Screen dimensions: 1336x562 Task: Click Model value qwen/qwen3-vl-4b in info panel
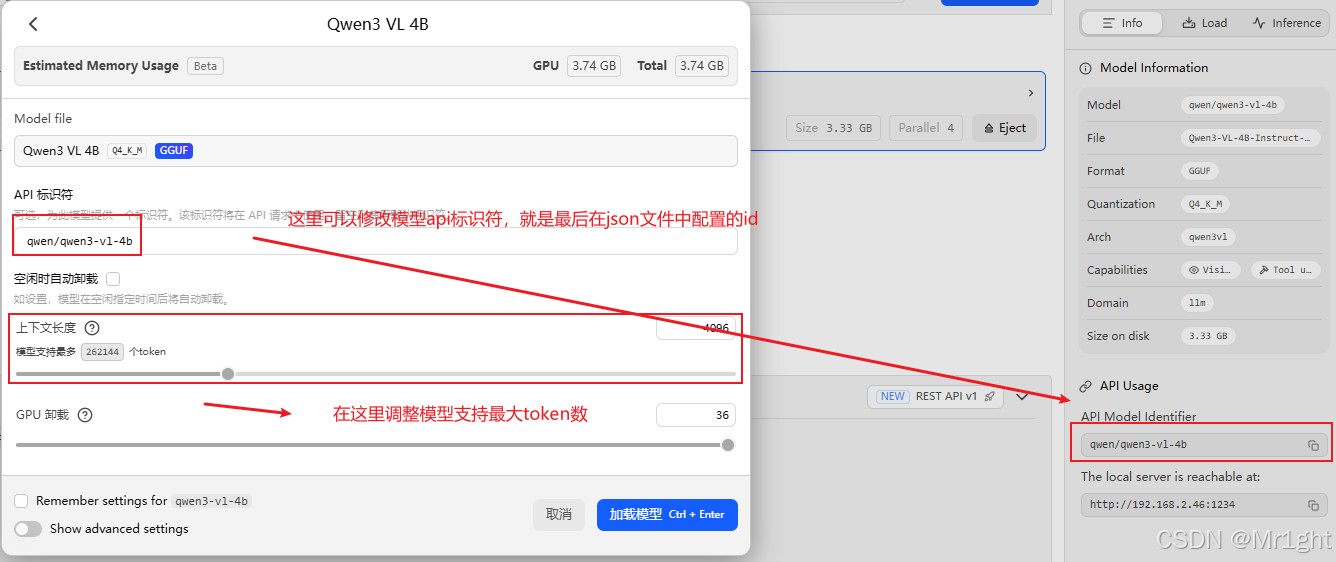[1233, 105]
